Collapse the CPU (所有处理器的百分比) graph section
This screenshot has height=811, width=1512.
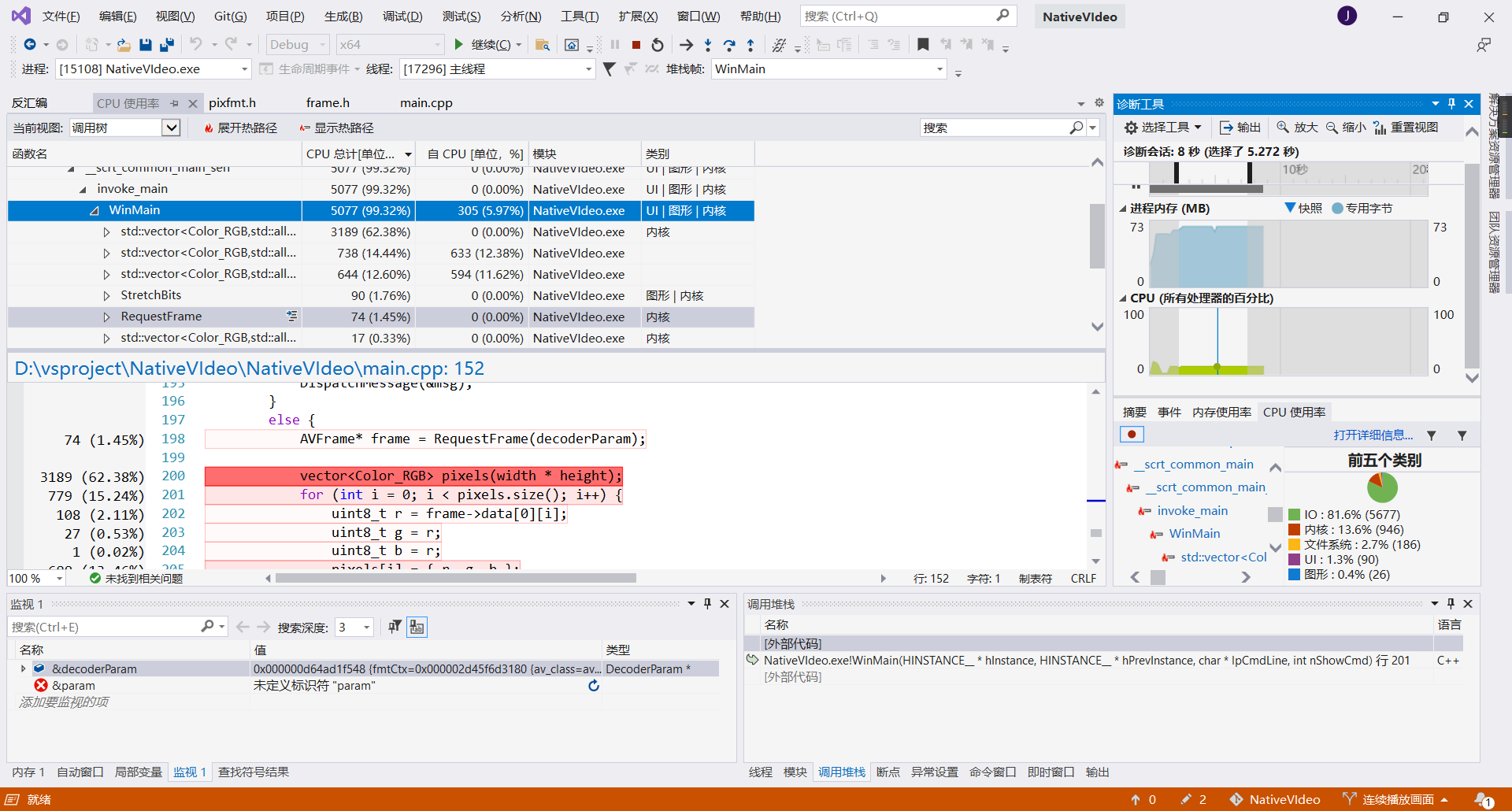click(x=1123, y=298)
